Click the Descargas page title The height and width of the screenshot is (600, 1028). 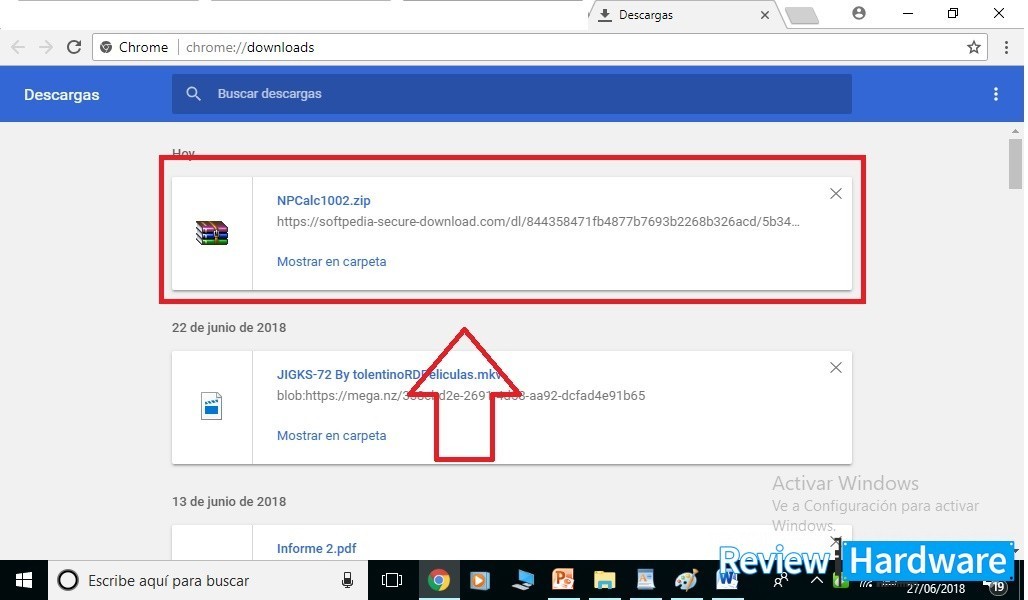point(62,94)
